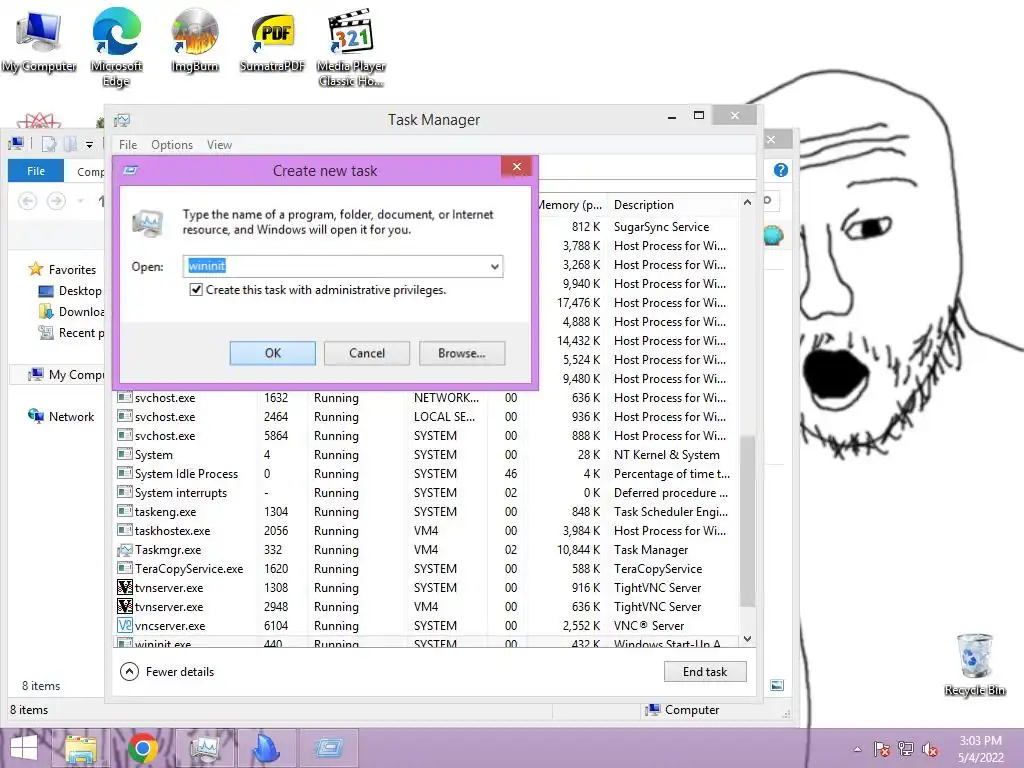1024x768 pixels.
Task: Open Task Manager Options menu
Action: (172, 145)
